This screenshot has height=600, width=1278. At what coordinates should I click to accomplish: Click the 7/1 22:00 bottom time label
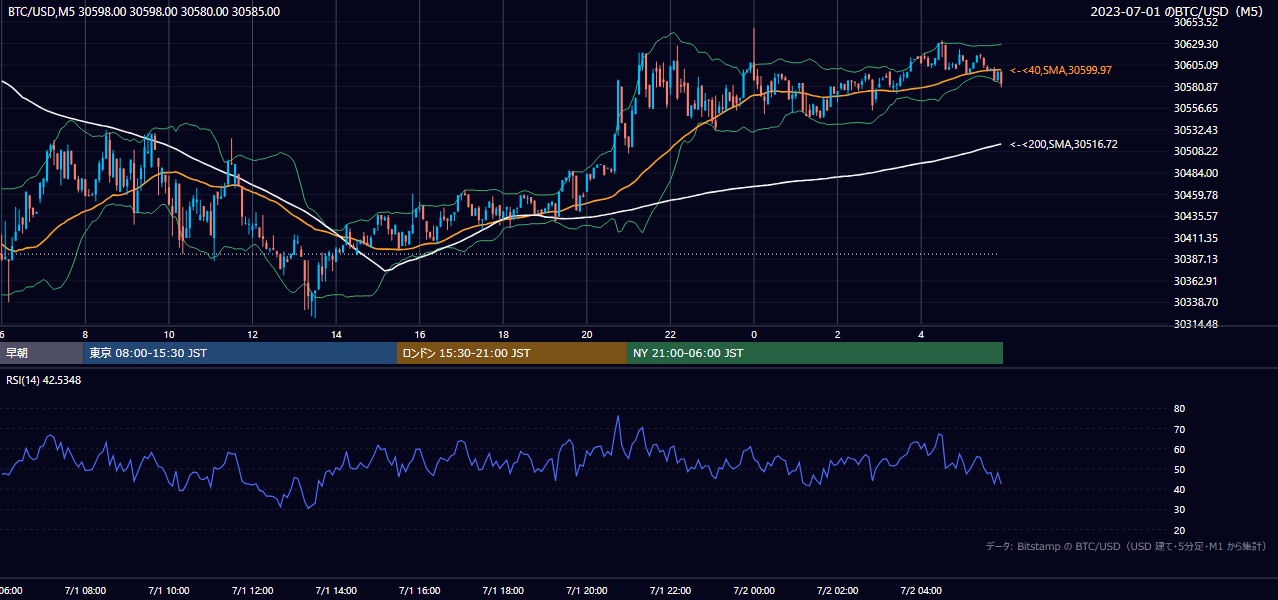click(670, 591)
